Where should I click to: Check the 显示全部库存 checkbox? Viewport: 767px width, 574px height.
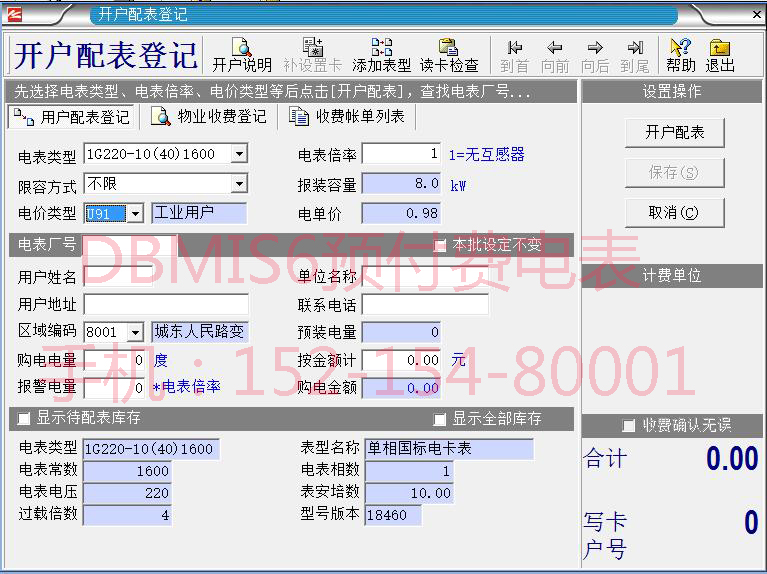(x=440, y=418)
